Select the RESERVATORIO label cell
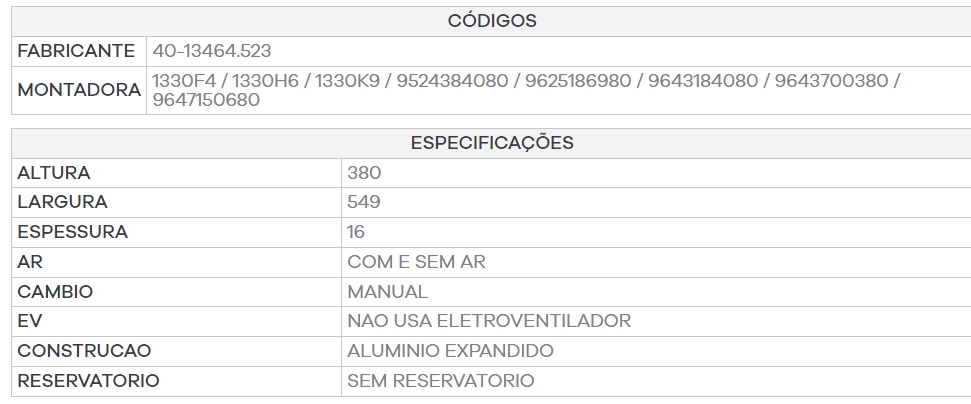The image size is (971, 404). tap(176, 381)
